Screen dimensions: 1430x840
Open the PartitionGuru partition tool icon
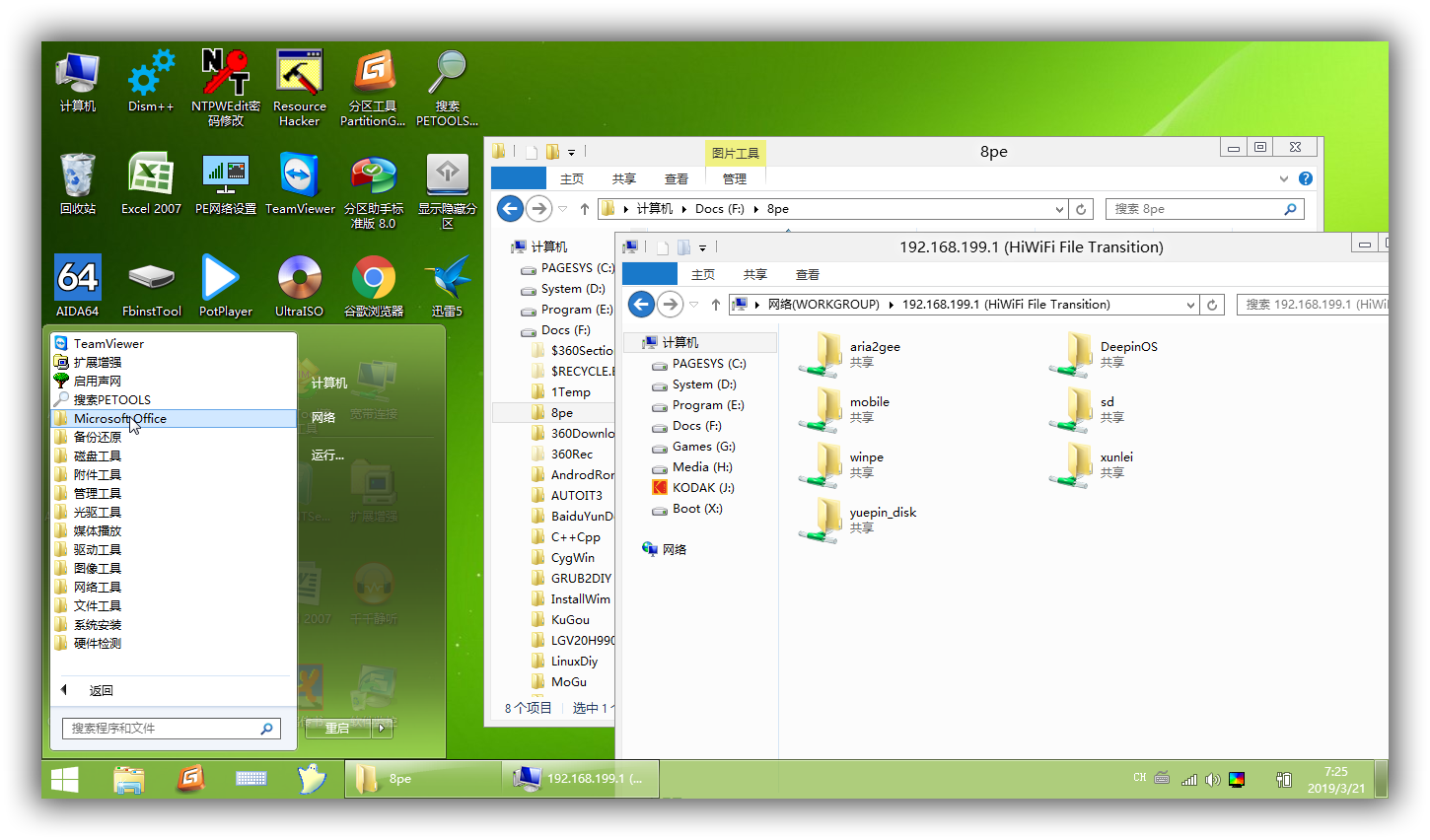pyautogui.click(x=373, y=87)
